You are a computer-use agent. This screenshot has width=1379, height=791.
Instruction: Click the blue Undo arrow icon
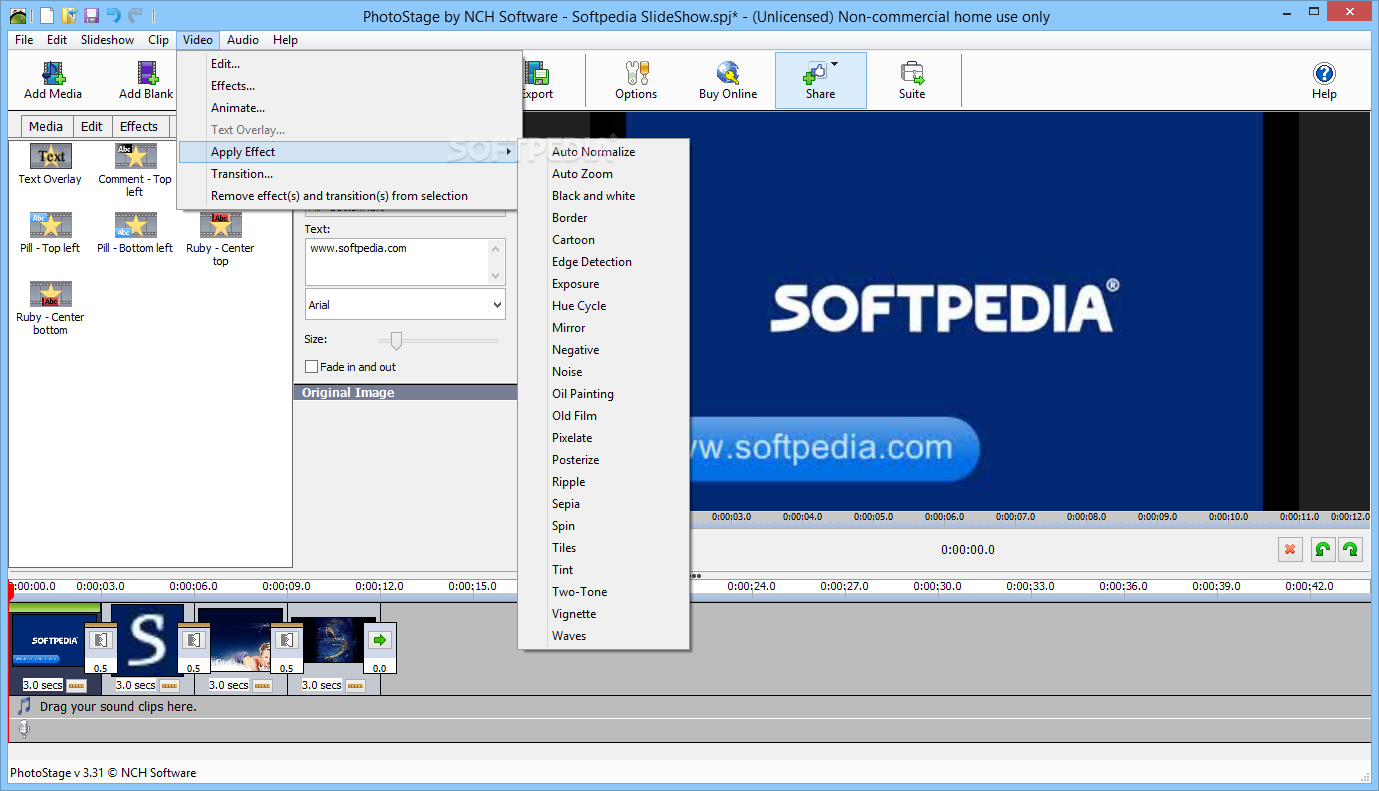pos(113,16)
